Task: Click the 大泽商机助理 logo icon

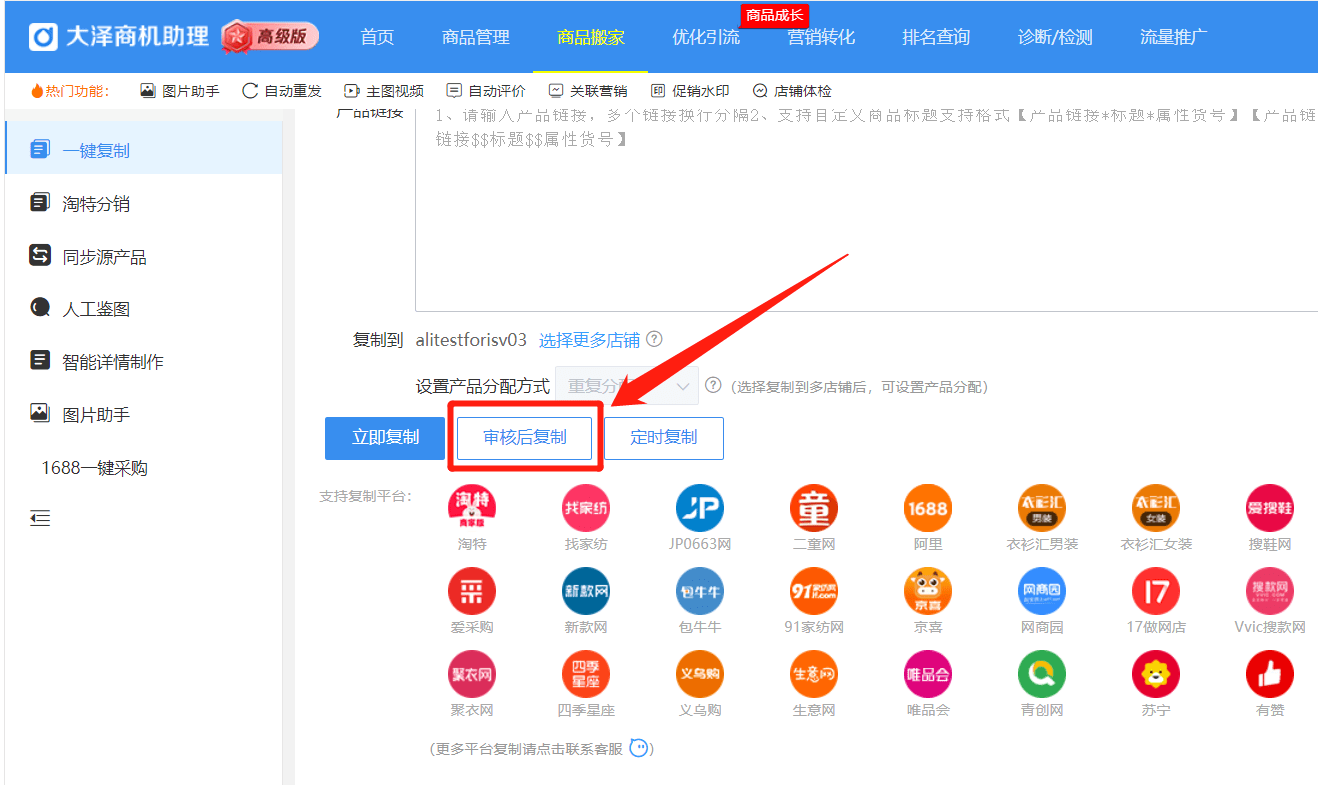Action: point(43,37)
